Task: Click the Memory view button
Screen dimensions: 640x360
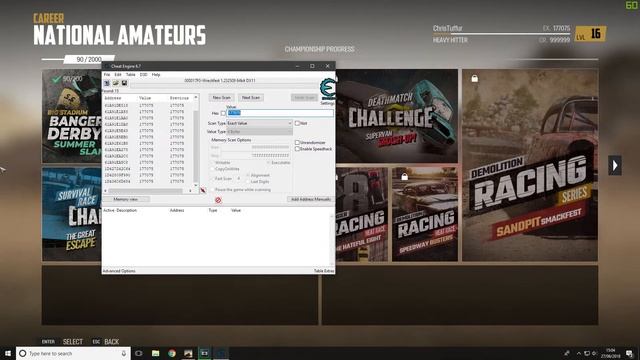Action: [126, 199]
